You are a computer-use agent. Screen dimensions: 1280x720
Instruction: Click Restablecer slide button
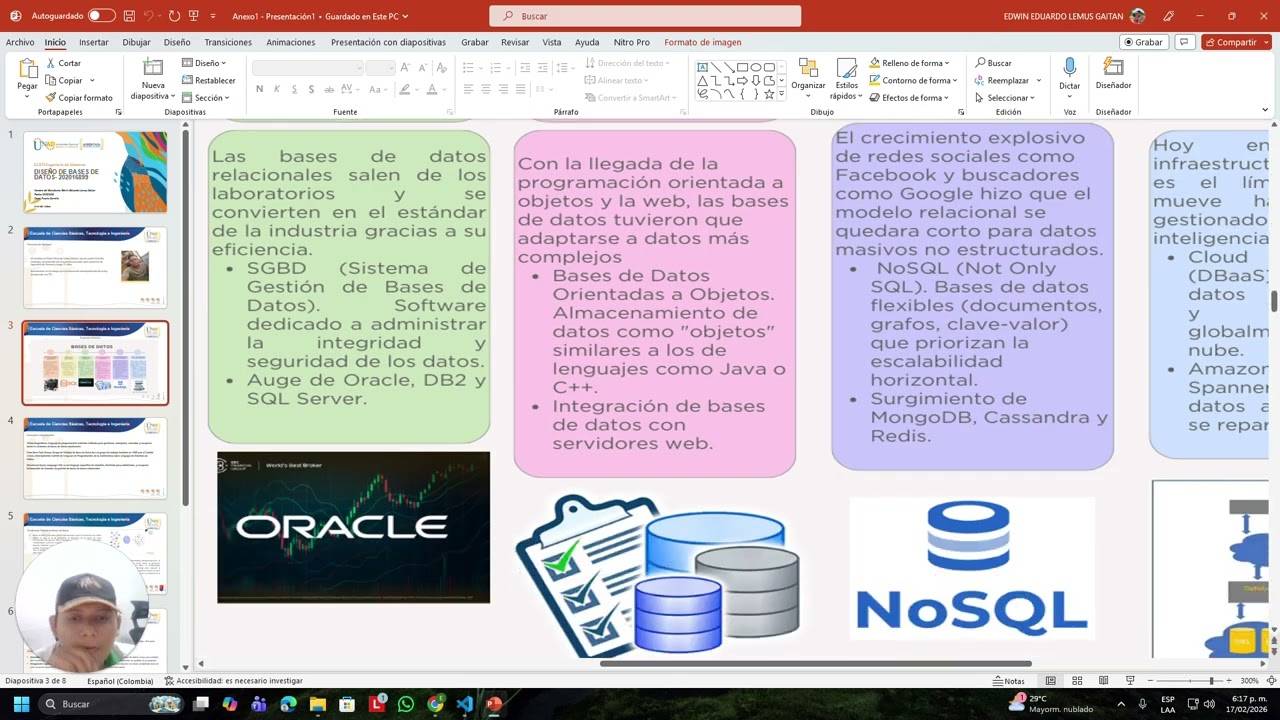[208, 80]
